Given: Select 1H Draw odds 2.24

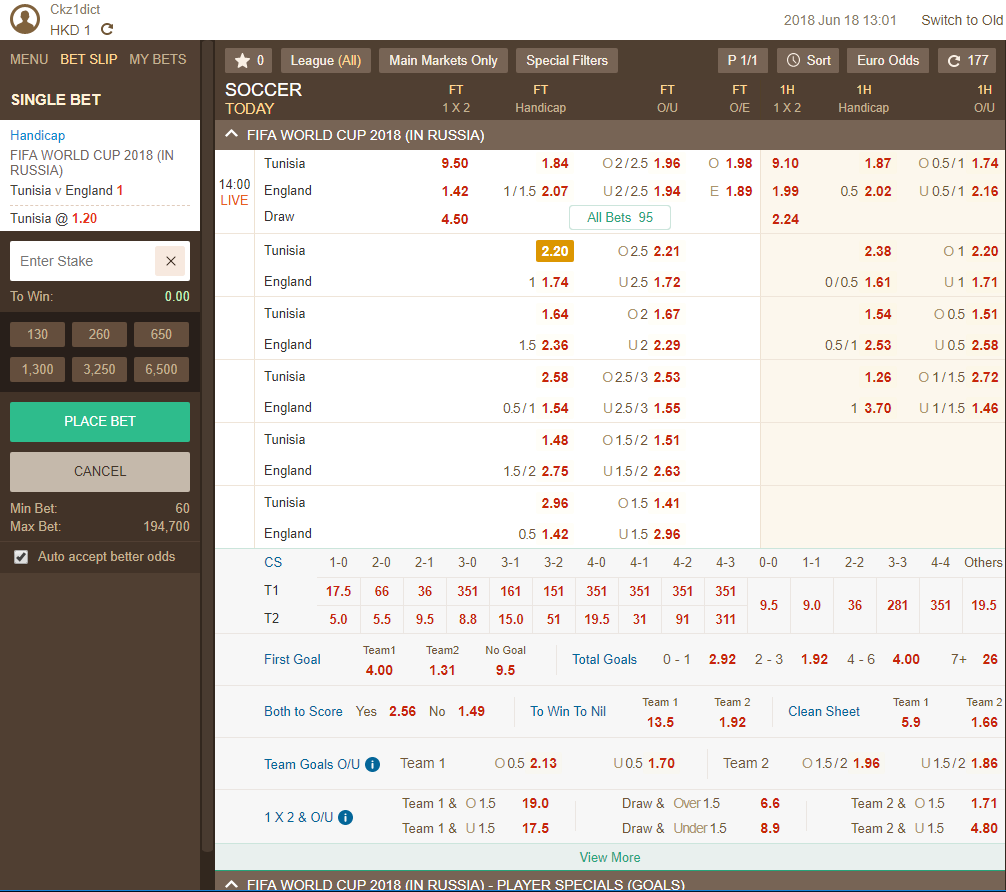Looking at the screenshot, I should [785, 219].
